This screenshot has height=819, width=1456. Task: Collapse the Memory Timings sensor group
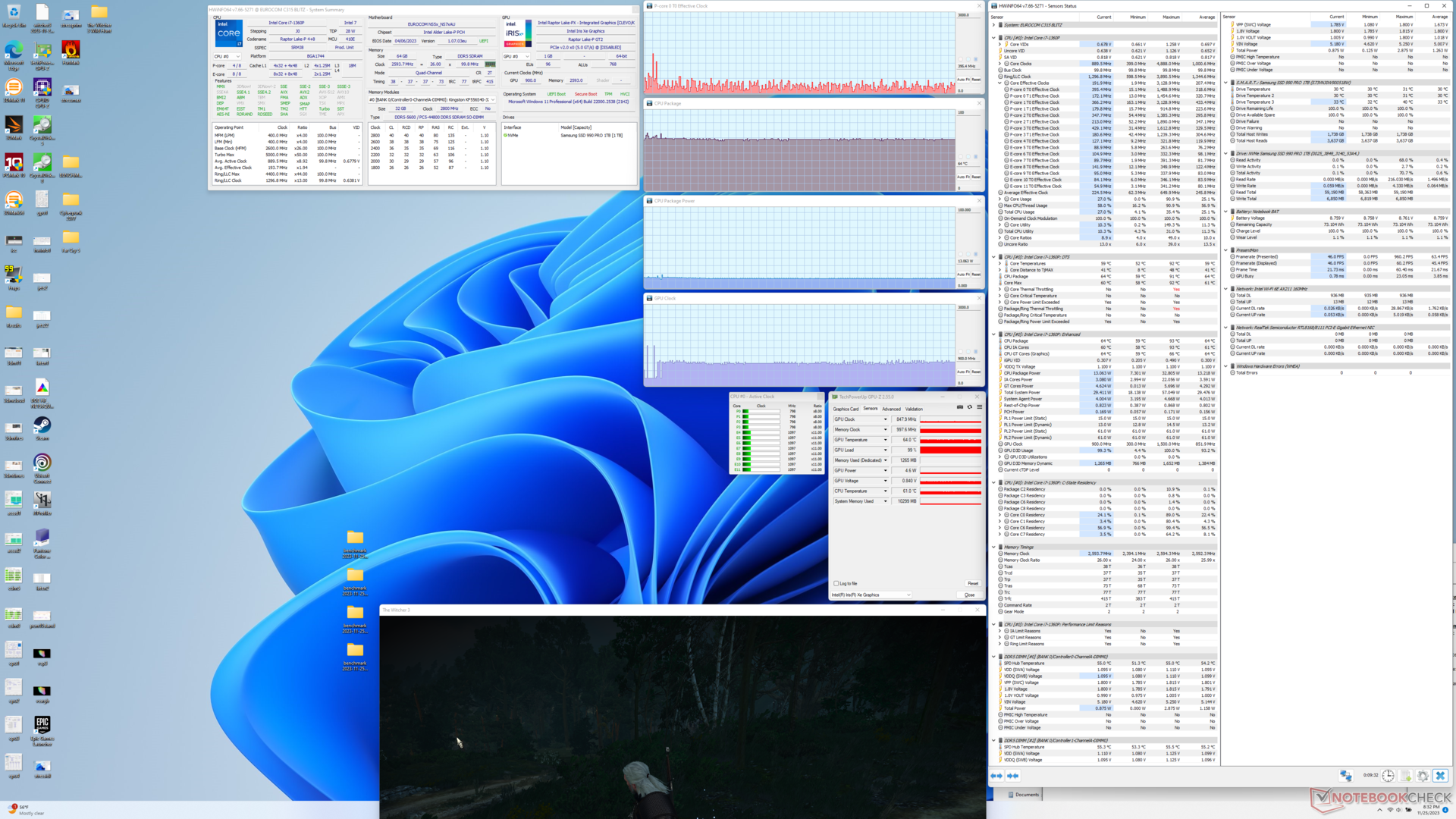[x=993, y=547]
